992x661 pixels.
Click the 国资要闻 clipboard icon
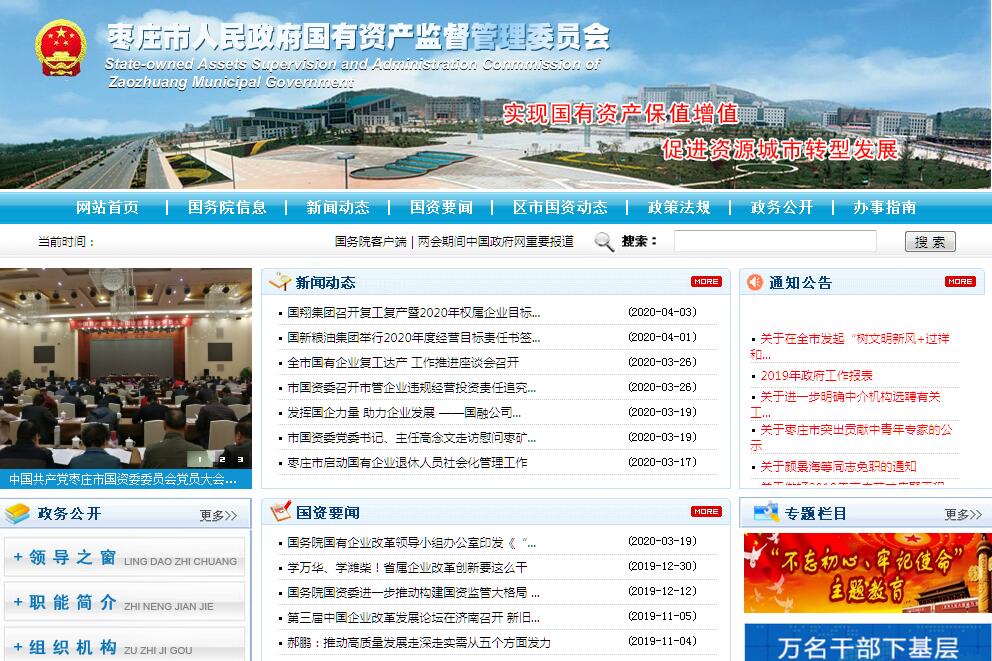[279, 512]
